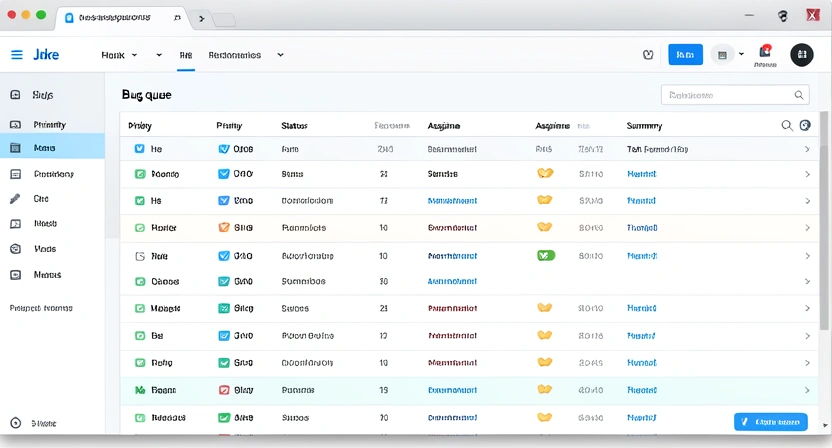Image resolution: width=832 pixels, height=448 pixels.
Task: Click the Sliwee icon at sidebar bottom
Action: pyautogui.click(x=15, y=423)
